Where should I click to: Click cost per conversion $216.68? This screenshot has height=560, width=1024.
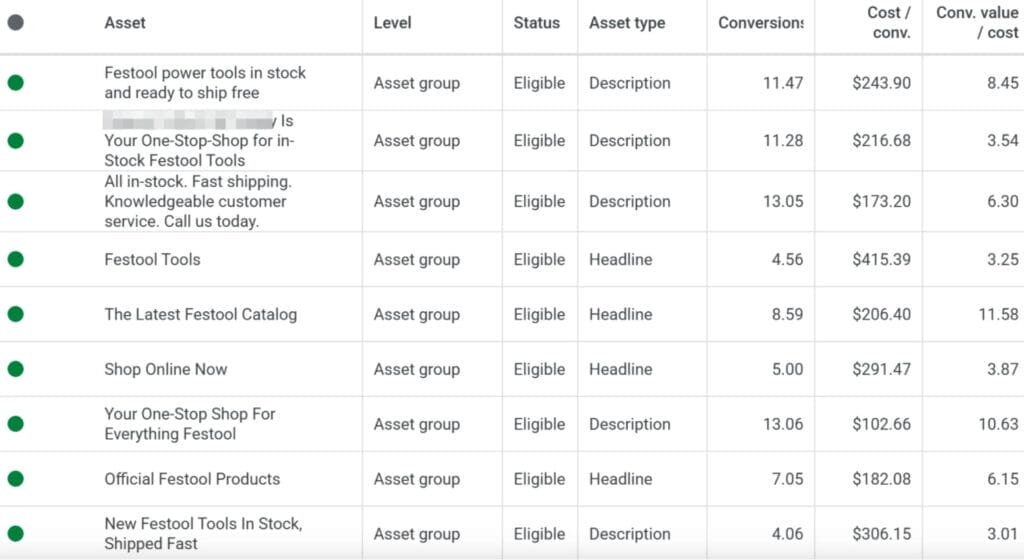point(881,140)
